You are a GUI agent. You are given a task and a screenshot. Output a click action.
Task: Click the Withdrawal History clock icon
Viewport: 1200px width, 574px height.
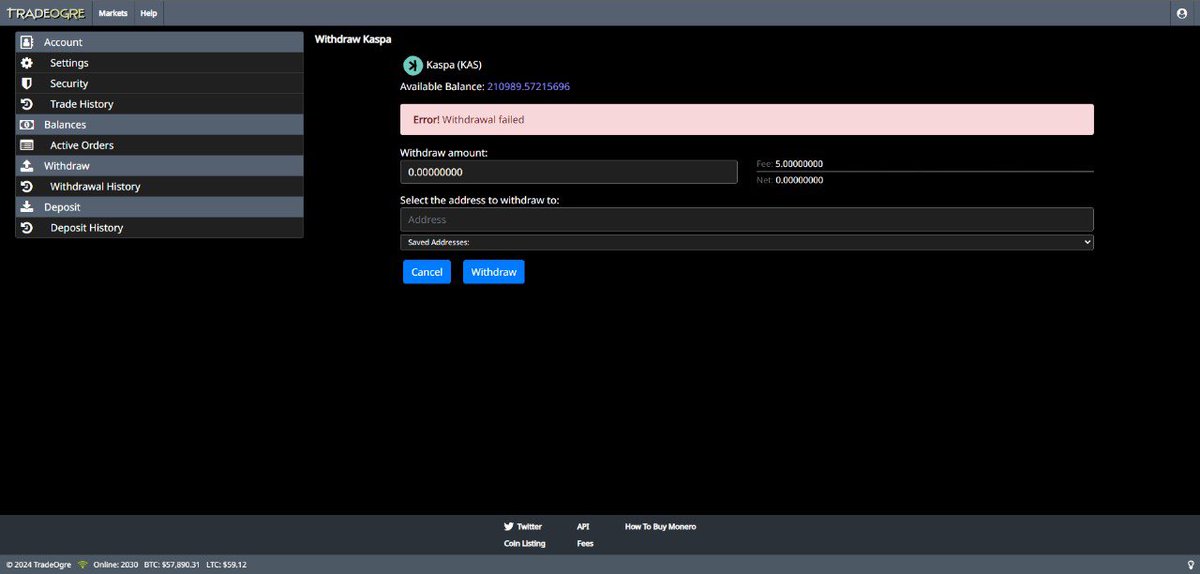pyautogui.click(x=27, y=187)
